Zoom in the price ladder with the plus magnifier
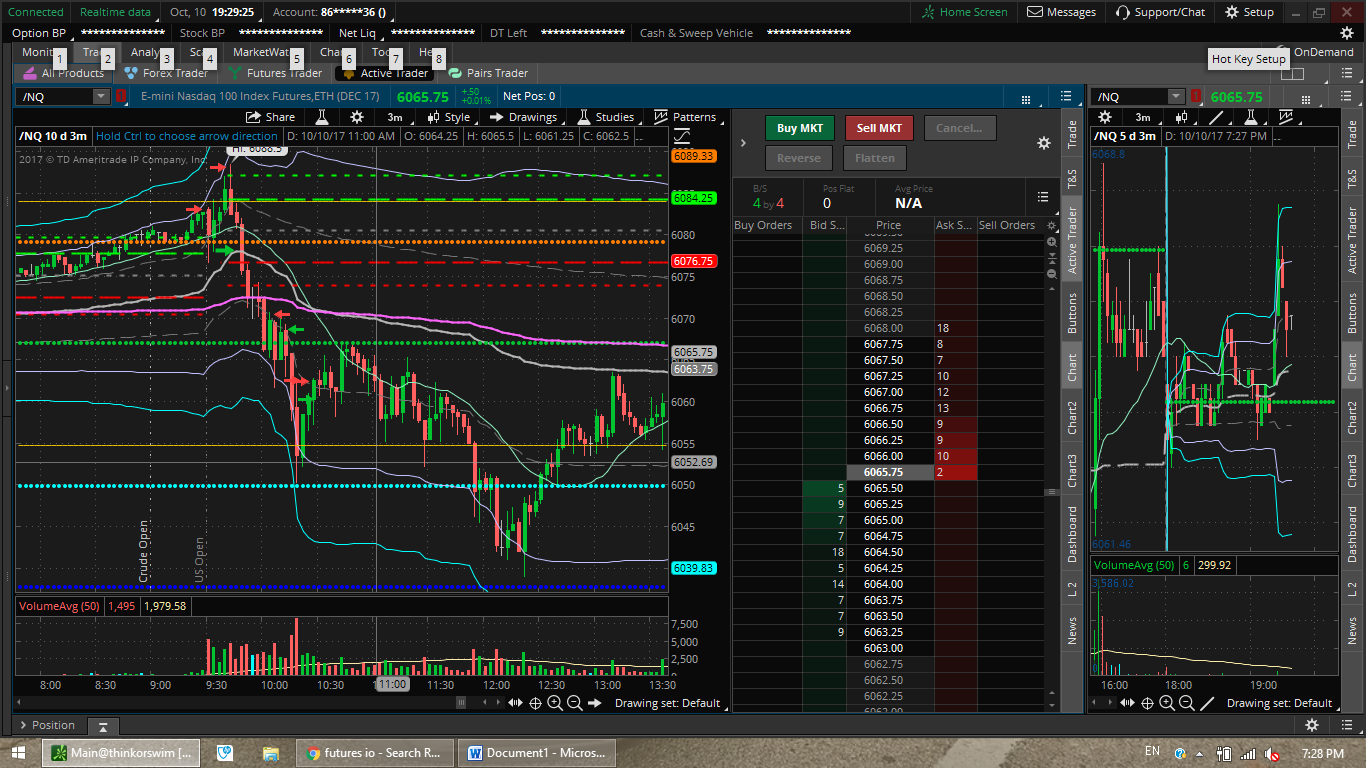The width and height of the screenshot is (1366, 768). point(1051,242)
